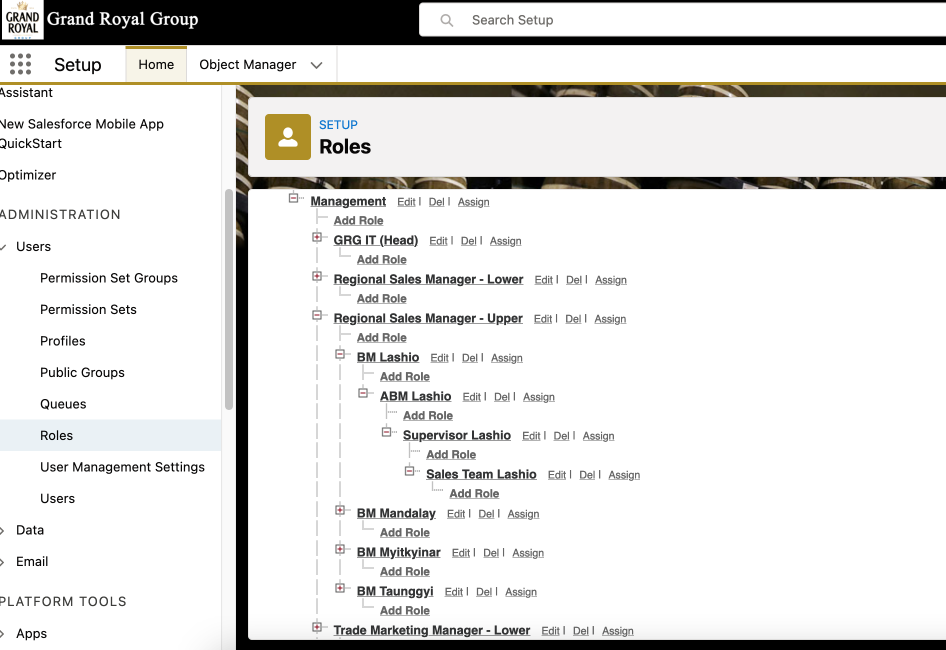Add Role directly under Management
946x650 pixels.
(x=358, y=221)
